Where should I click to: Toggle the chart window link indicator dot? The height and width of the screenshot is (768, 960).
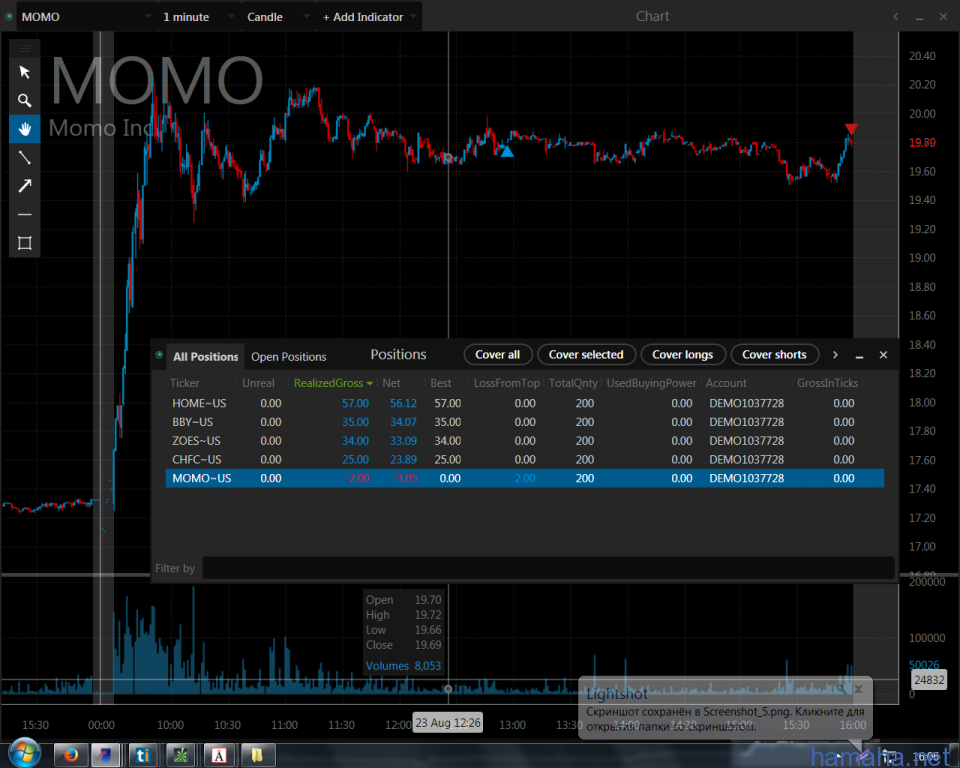(x=10, y=17)
